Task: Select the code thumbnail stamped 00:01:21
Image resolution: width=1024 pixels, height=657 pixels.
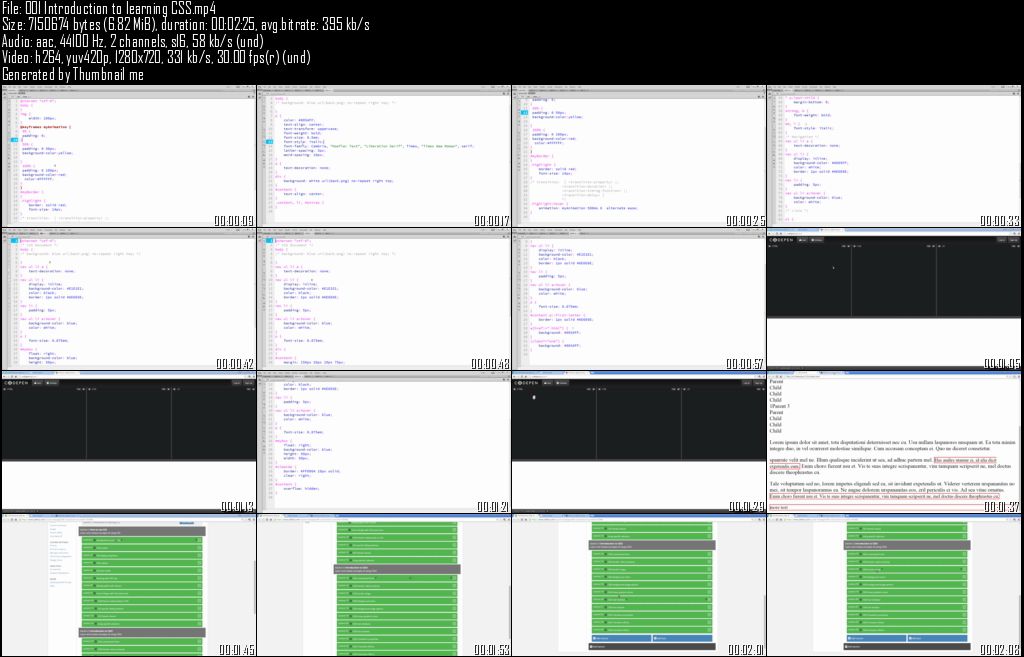Action: click(x=384, y=442)
